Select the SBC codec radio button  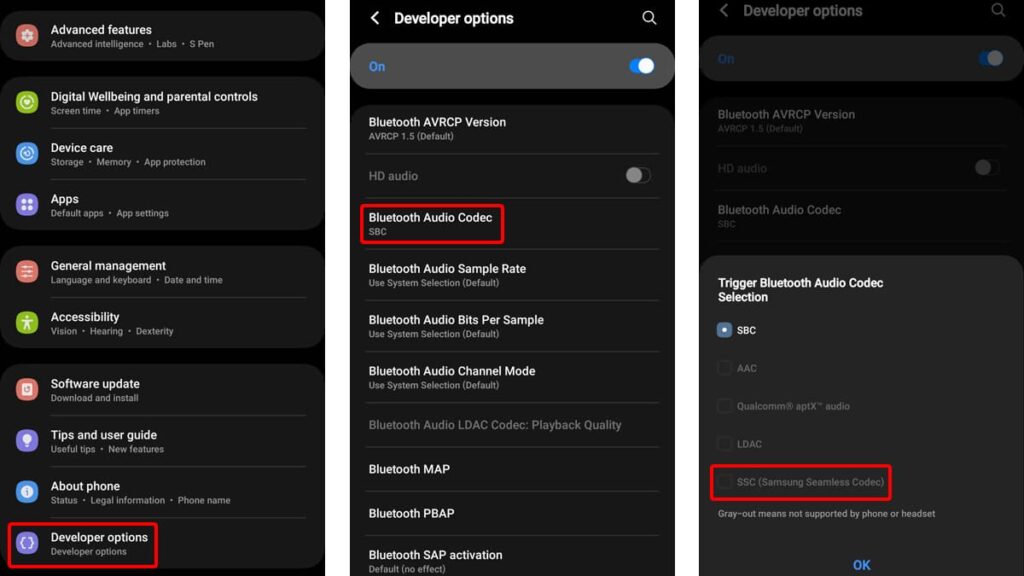tap(725, 330)
